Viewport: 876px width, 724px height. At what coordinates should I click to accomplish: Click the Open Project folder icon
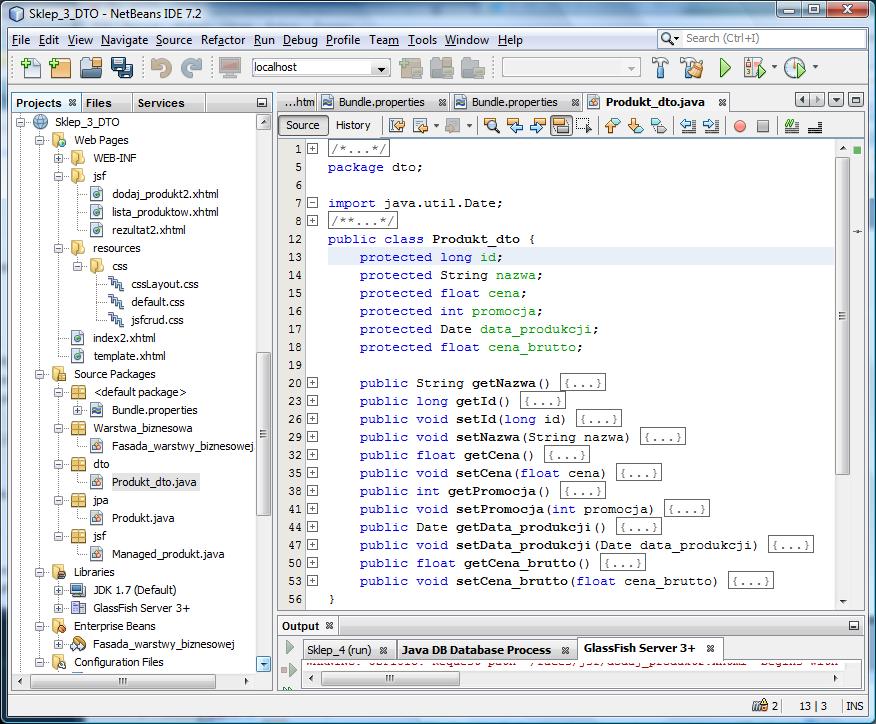point(91,68)
